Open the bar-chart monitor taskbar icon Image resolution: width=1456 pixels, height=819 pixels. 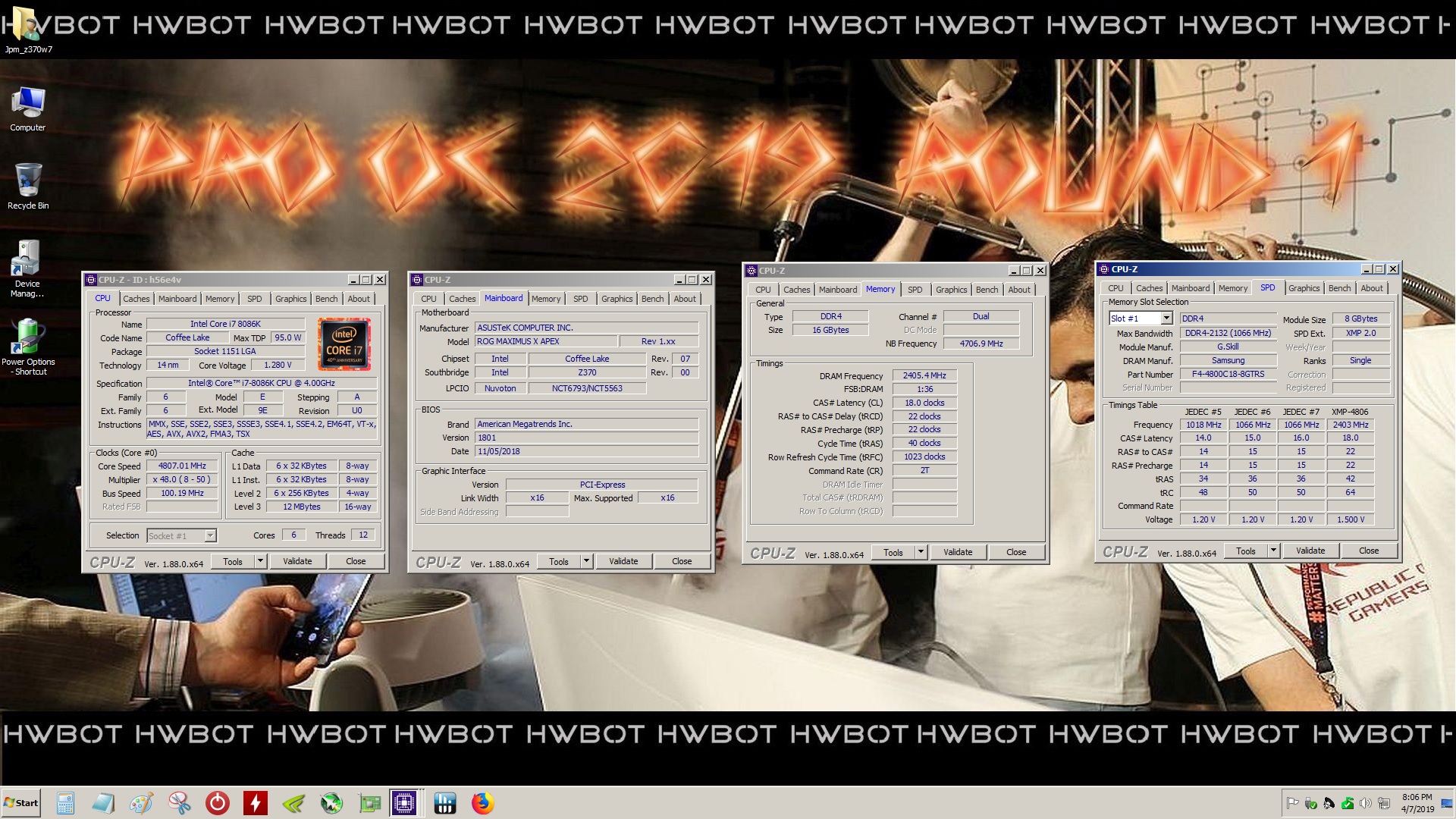pyautogui.click(x=444, y=803)
